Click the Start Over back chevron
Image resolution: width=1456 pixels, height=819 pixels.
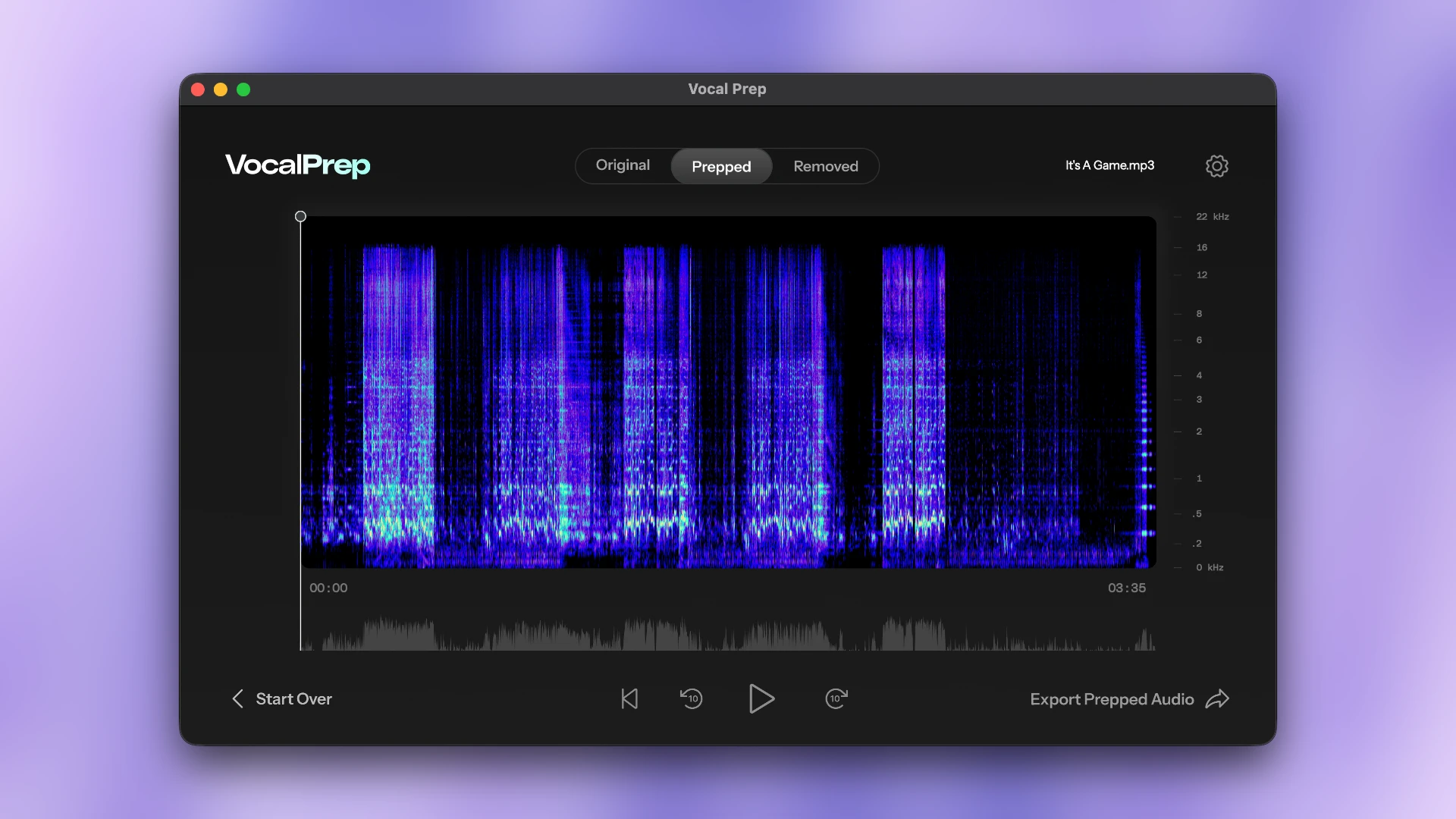pyautogui.click(x=237, y=698)
